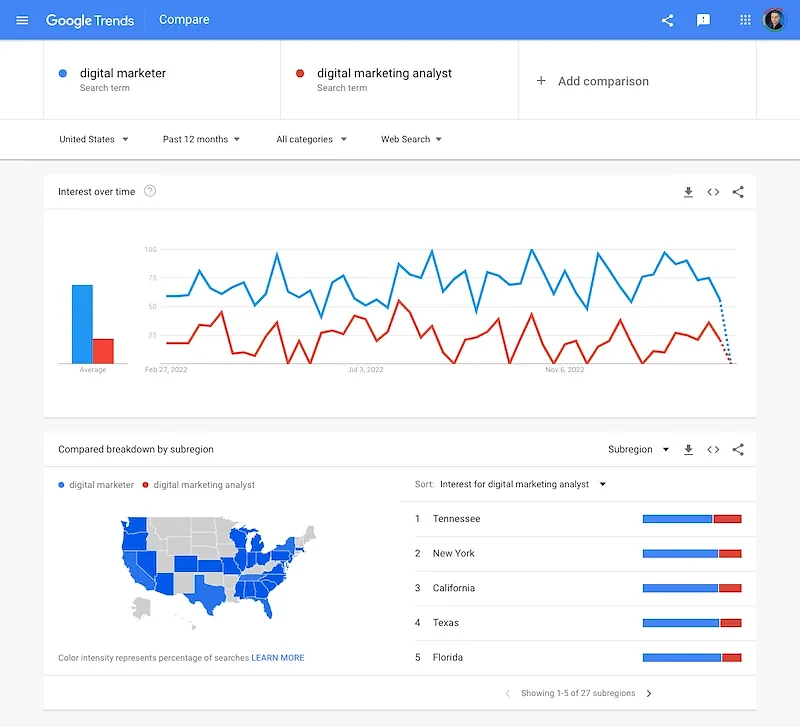Open the All categories dropdown
The width and height of the screenshot is (800, 727).
click(311, 139)
